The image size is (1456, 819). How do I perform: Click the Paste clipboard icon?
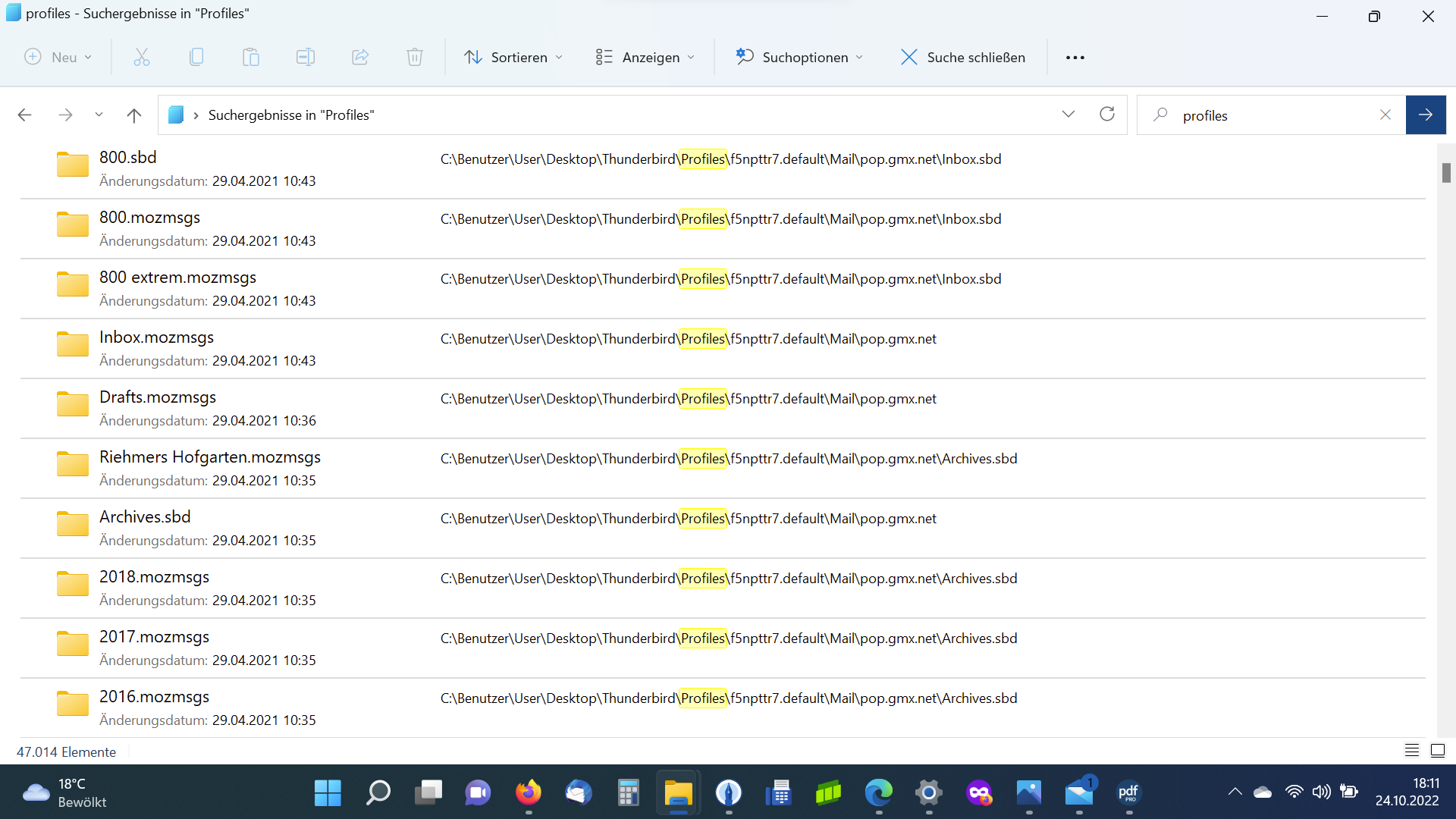pyautogui.click(x=251, y=57)
